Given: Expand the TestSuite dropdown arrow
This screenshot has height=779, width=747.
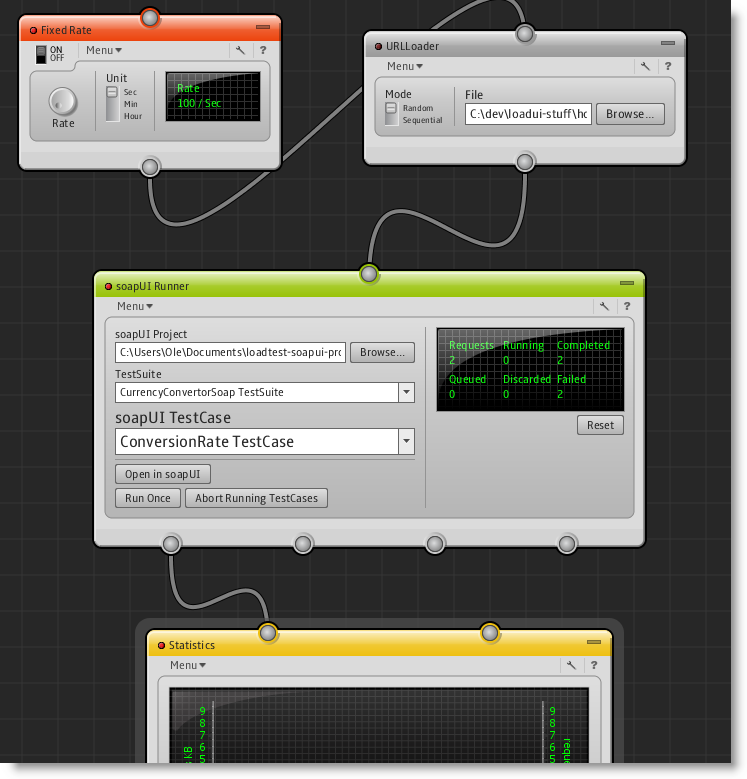Looking at the screenshot, I should pyautogui.click(x=406, y=392).
